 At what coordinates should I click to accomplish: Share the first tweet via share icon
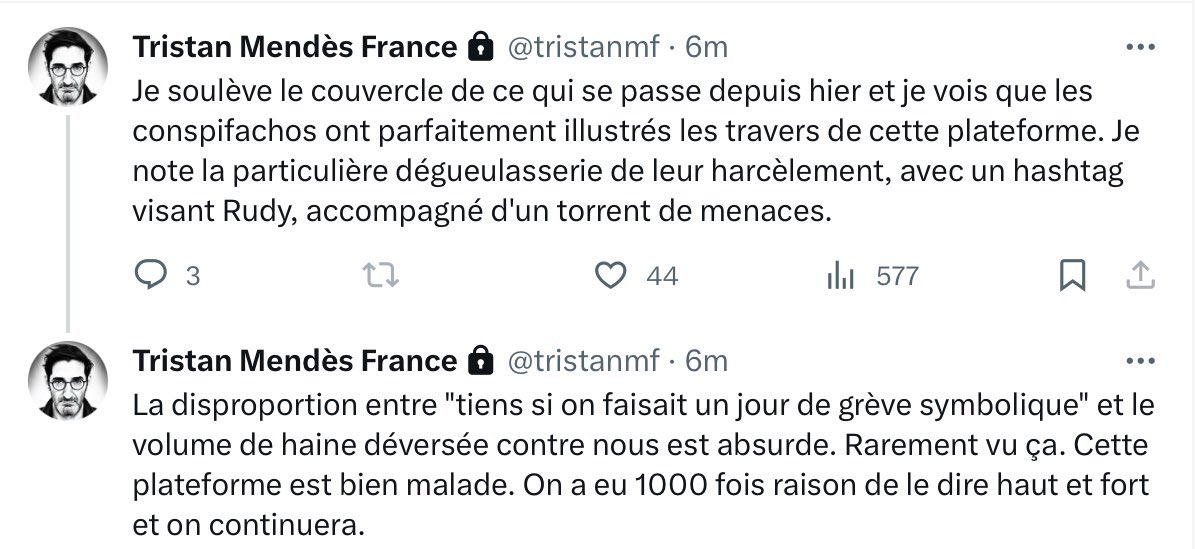pos(1141,275)
